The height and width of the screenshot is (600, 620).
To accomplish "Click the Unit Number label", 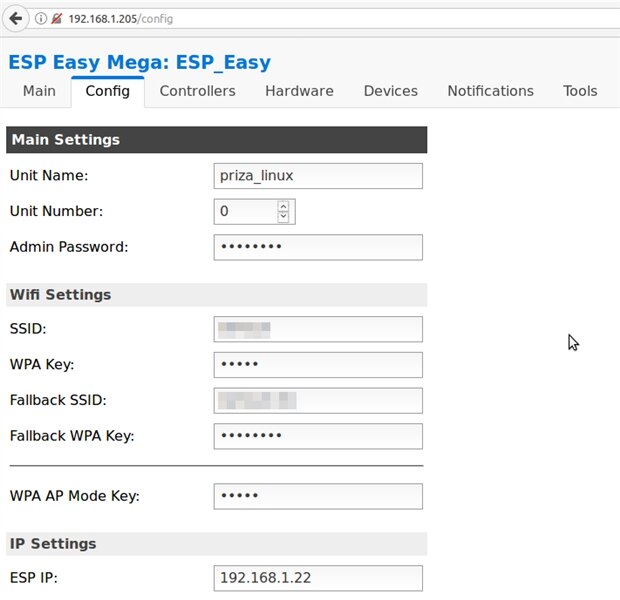I will tap(56, 211).
